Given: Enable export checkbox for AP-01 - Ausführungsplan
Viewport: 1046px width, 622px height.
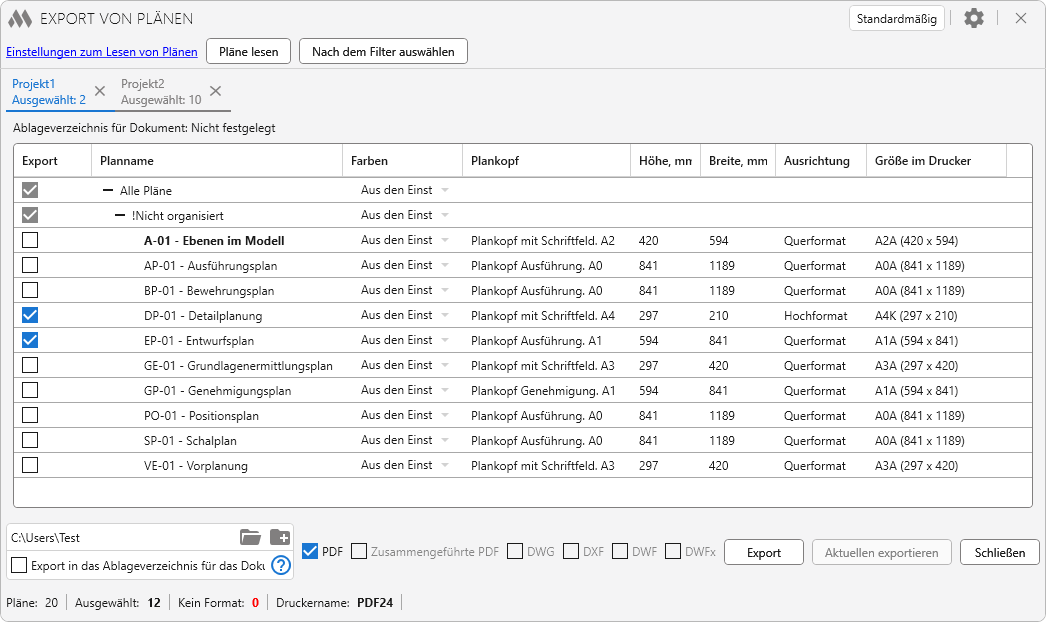Looking at the screenshot, I should click(30, 265).
